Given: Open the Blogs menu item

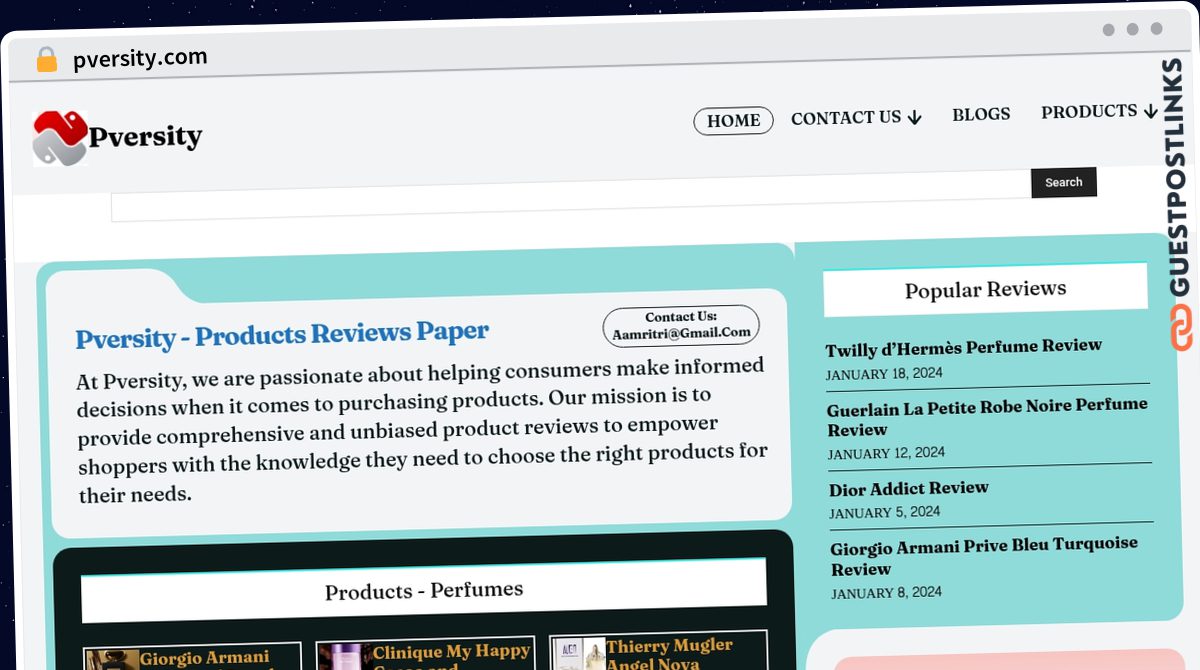Looking at the screenshot, I should (981, 114).
